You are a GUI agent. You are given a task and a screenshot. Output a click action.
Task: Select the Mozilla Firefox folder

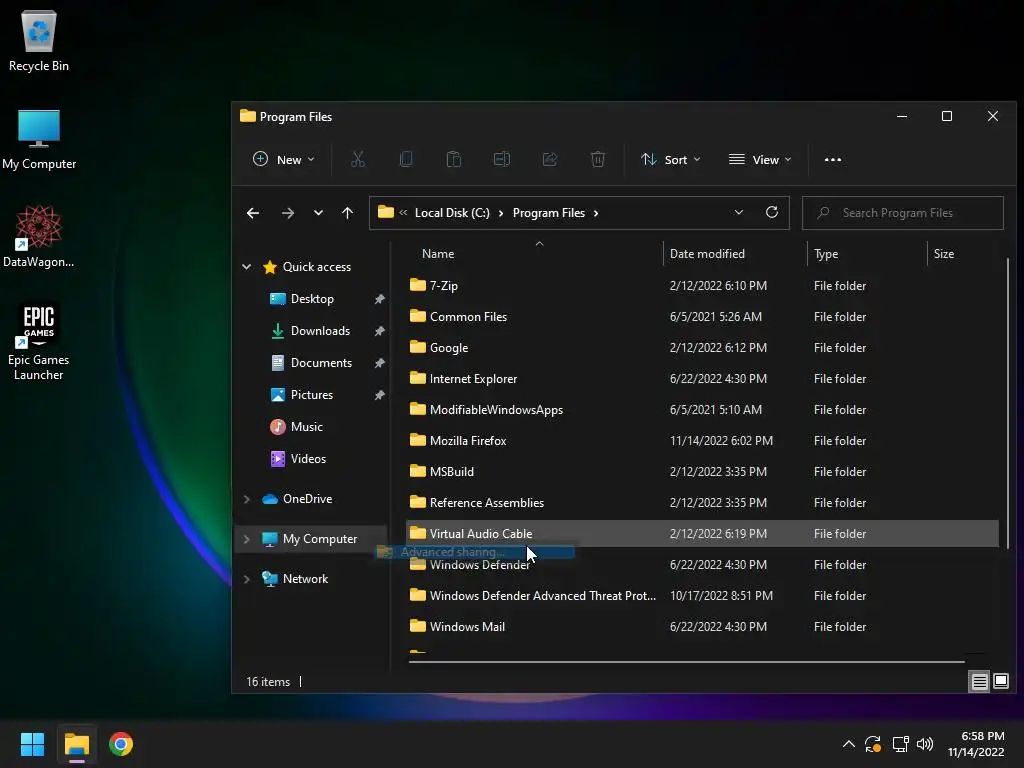click(702, 441)
